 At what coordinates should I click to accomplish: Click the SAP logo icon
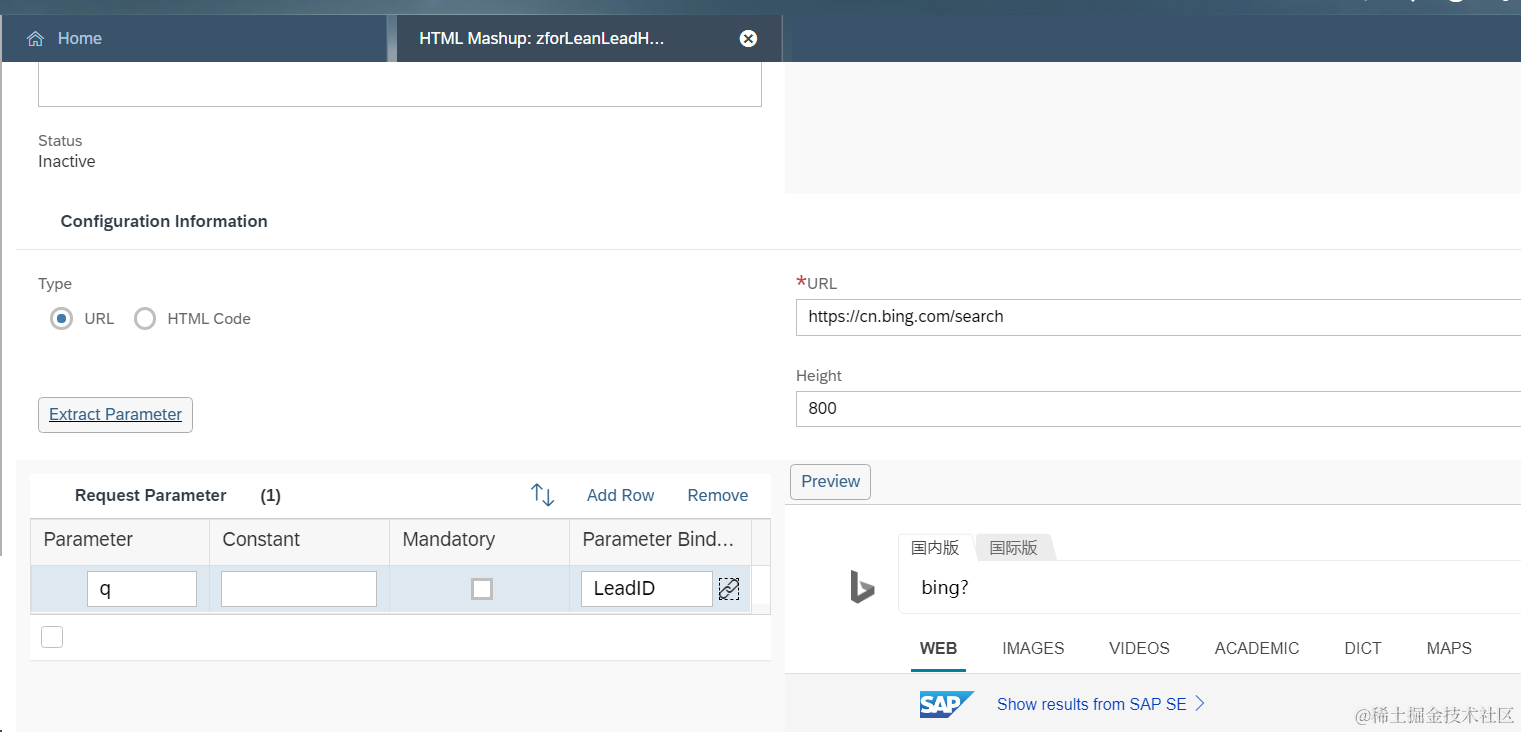[946, 704]
